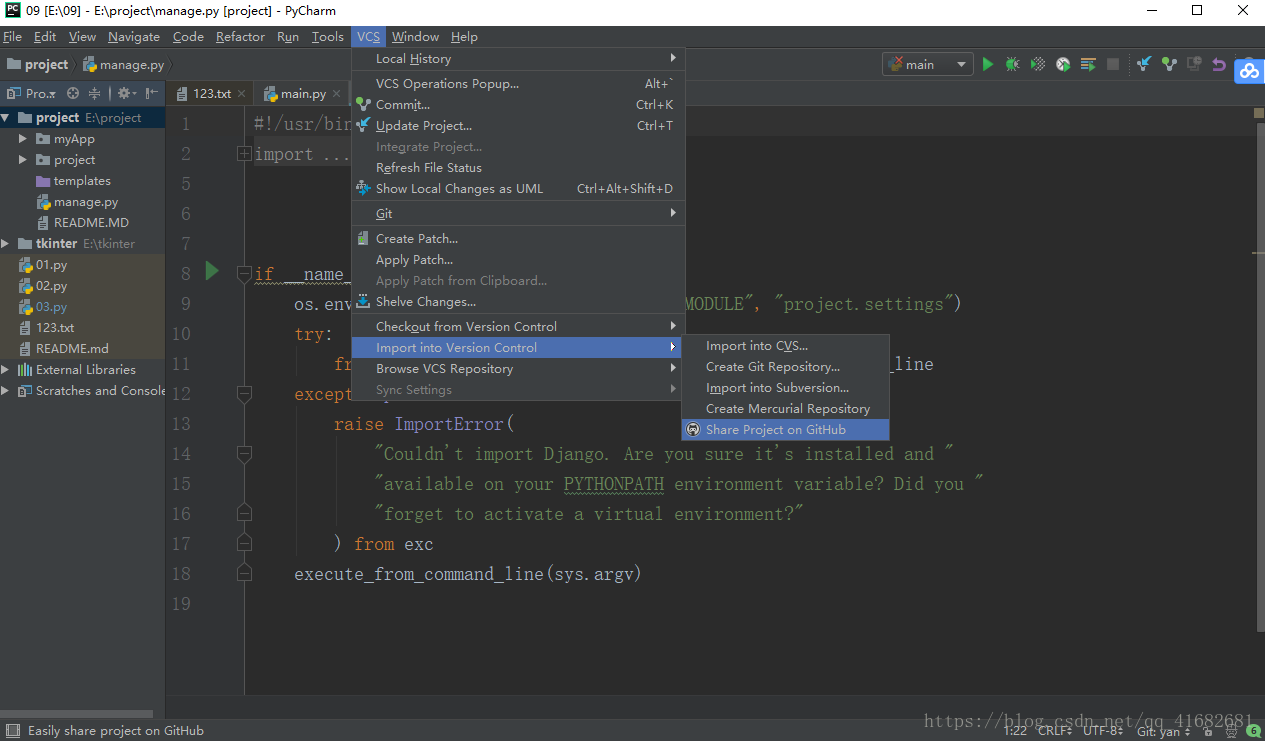Hide the Project tool window
The height and width of the screenshot is (741, 1265).
pos(151,93)
